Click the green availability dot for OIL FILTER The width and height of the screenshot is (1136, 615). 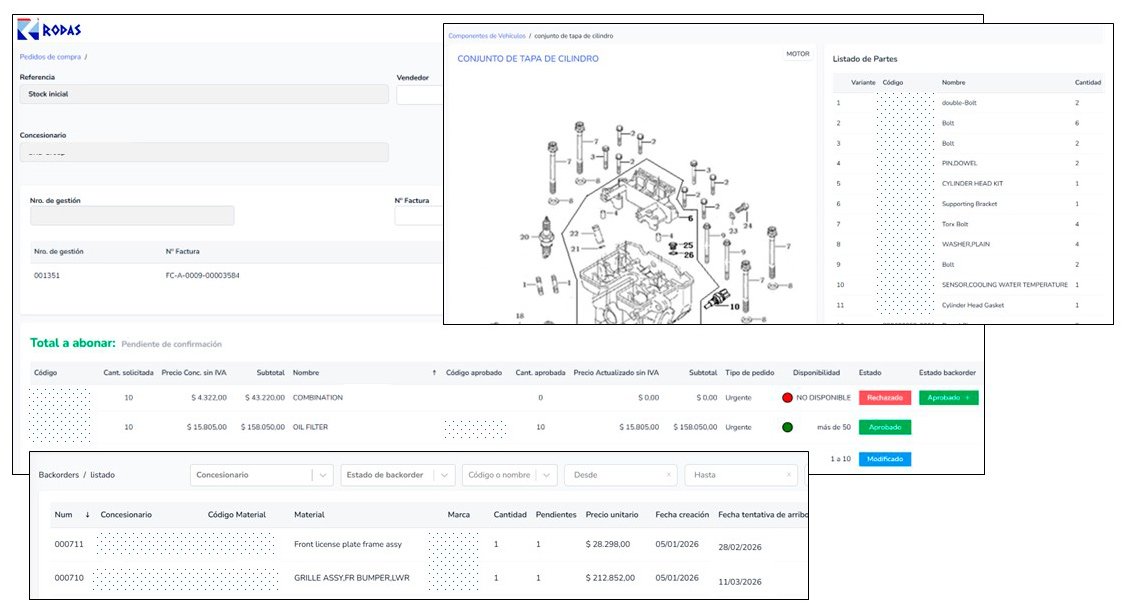tap(788, 428)
